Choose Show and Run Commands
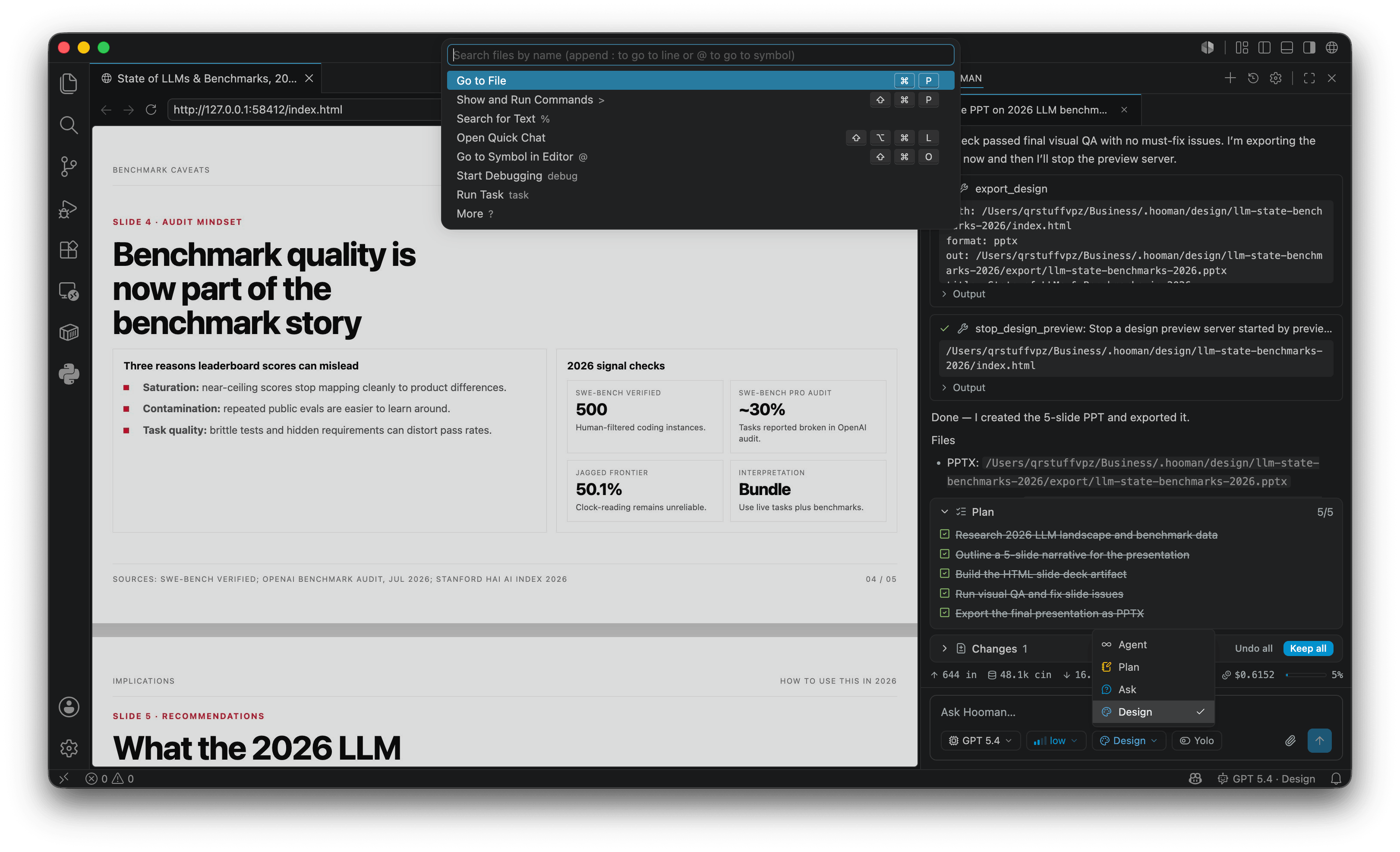 700,99
